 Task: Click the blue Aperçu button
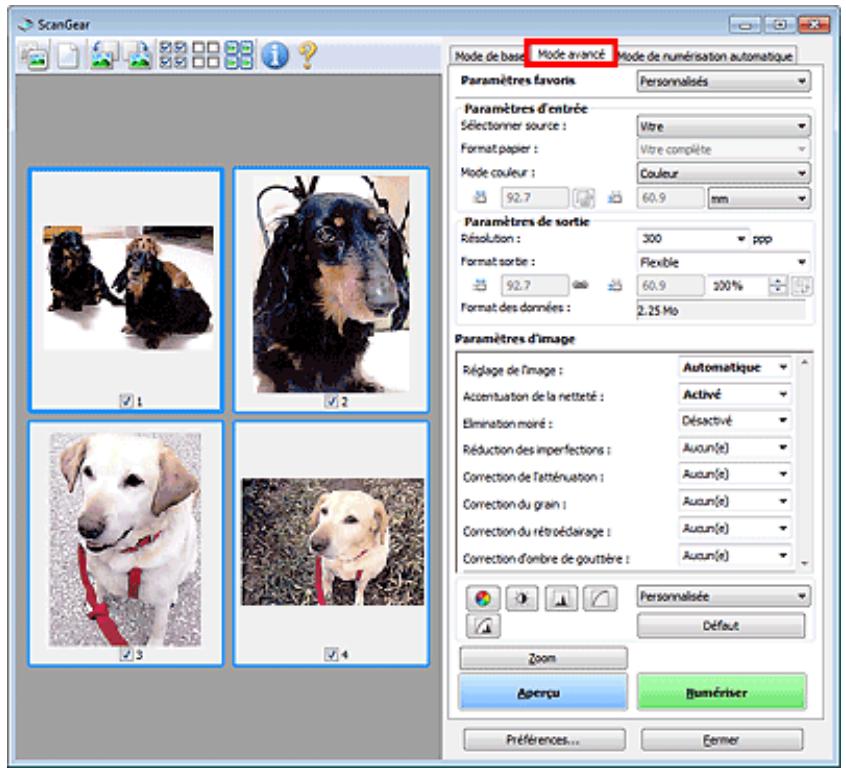[x=543, y=692]
